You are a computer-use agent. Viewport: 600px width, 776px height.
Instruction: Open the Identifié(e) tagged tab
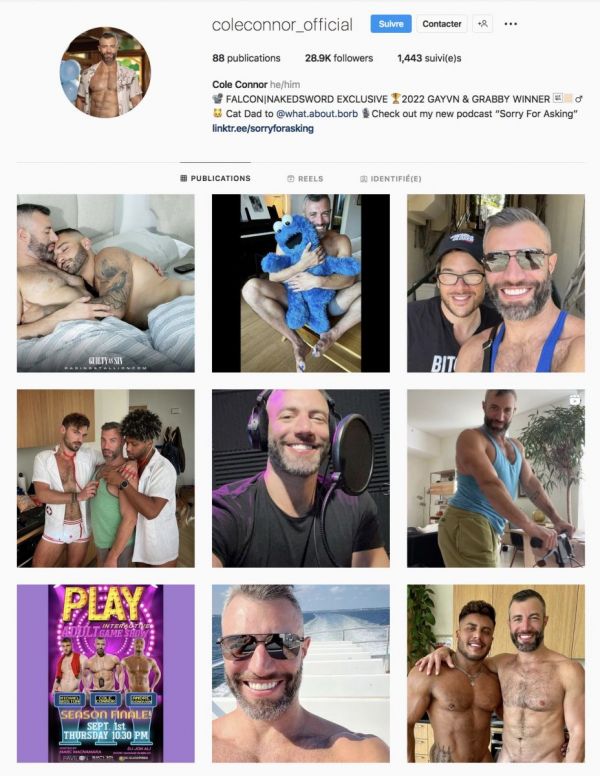pos(391,179)
